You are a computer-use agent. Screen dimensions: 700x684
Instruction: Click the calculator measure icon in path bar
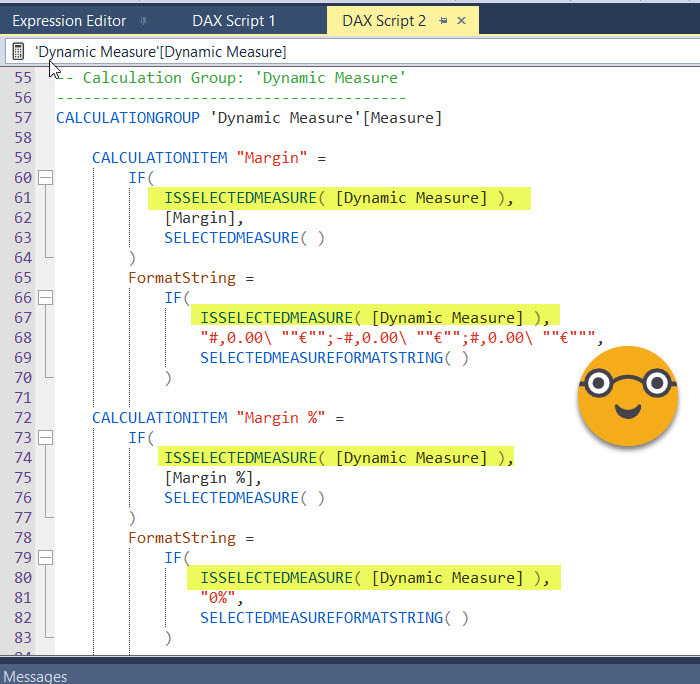tap(19, 51)
